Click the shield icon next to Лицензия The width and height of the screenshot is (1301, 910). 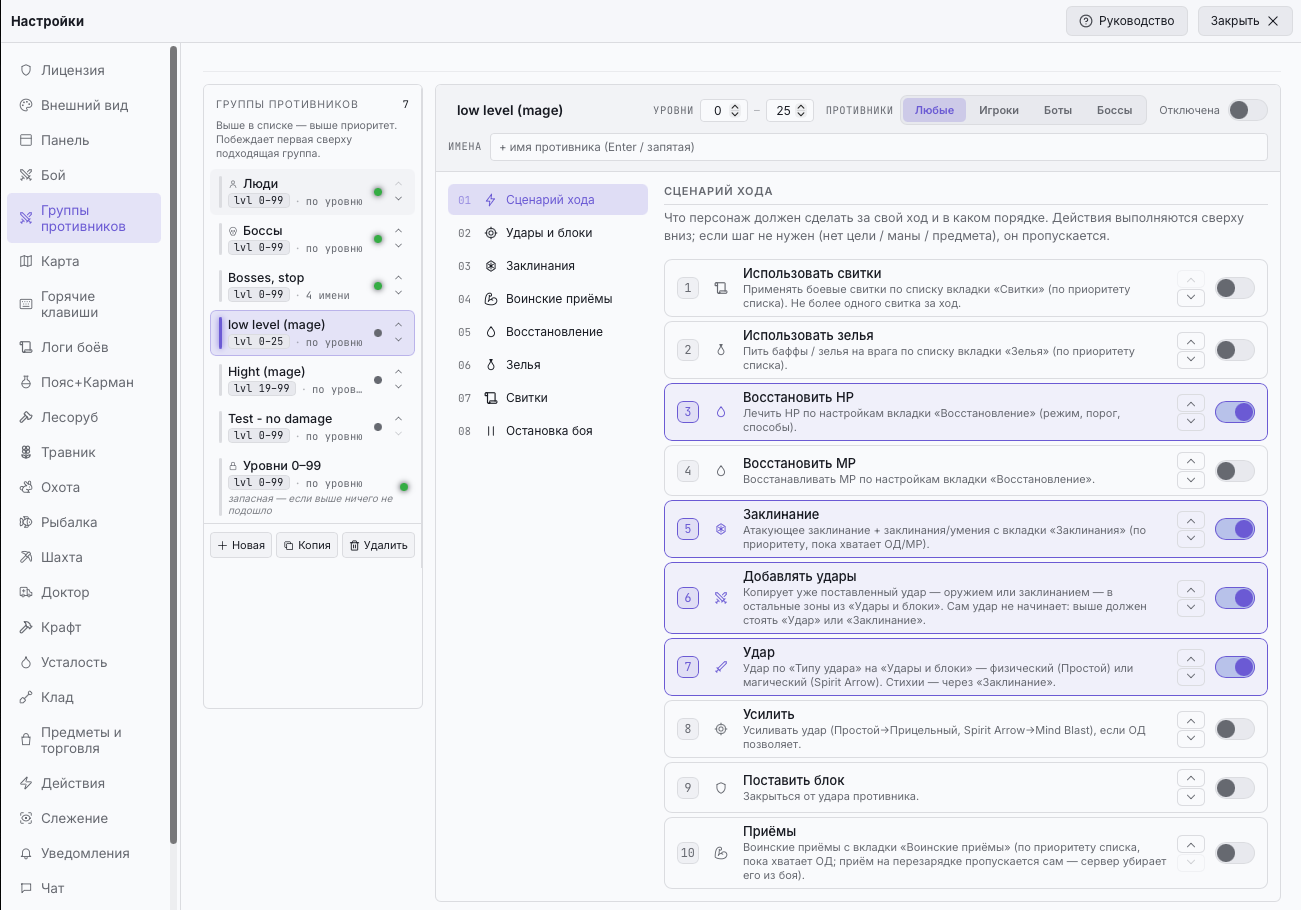[x=26, y=70]
